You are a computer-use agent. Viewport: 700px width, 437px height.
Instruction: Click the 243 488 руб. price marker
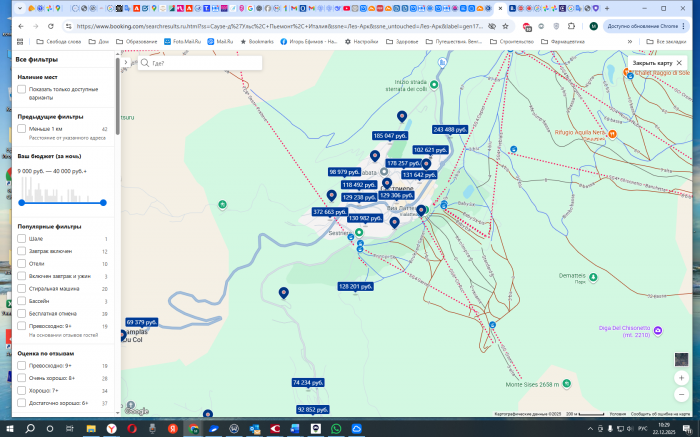pyautogui.click(x=450, y=130)
